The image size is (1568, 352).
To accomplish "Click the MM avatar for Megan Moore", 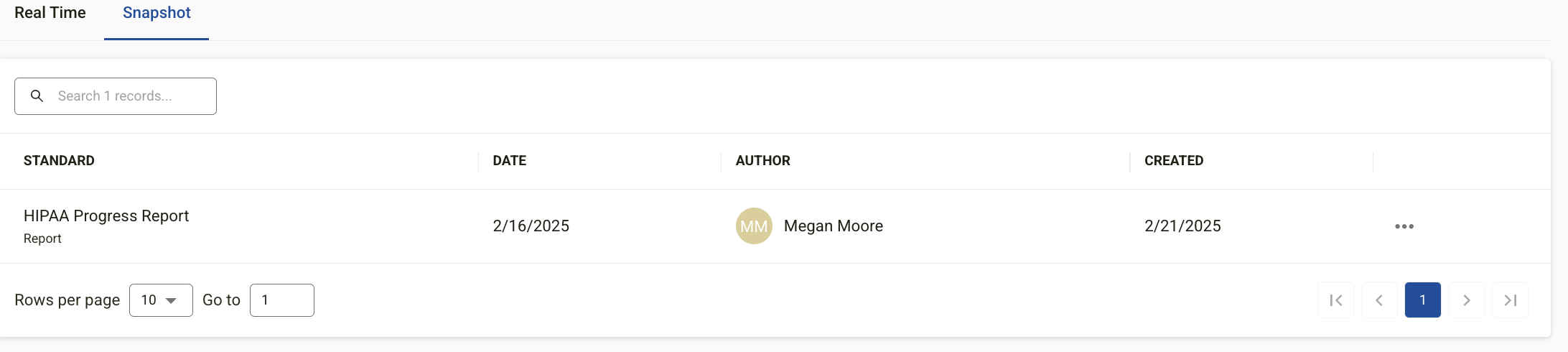I will (x=754, y=226).
